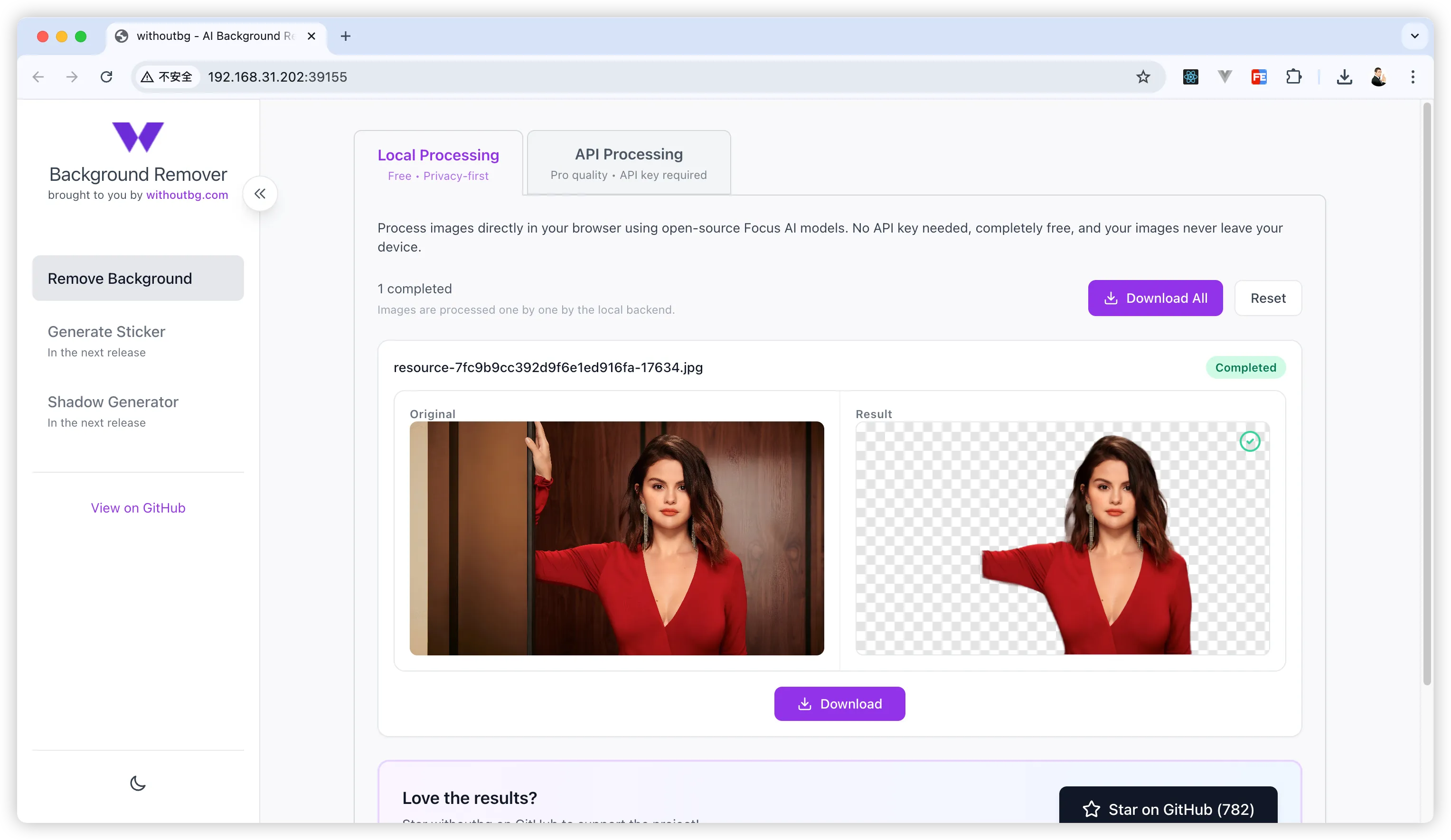Select Remove Background in the sidebar
The height and width of the screenshot is (840, 1451).
point(138,279)
